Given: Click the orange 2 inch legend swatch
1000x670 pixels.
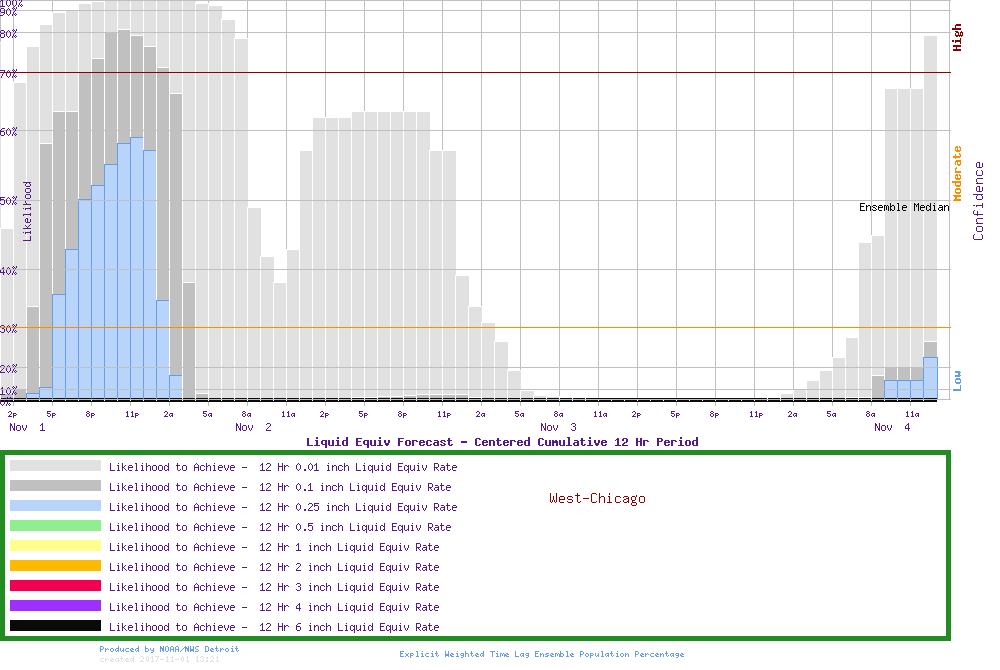Looking at the screenshot, I should (55, 566).
